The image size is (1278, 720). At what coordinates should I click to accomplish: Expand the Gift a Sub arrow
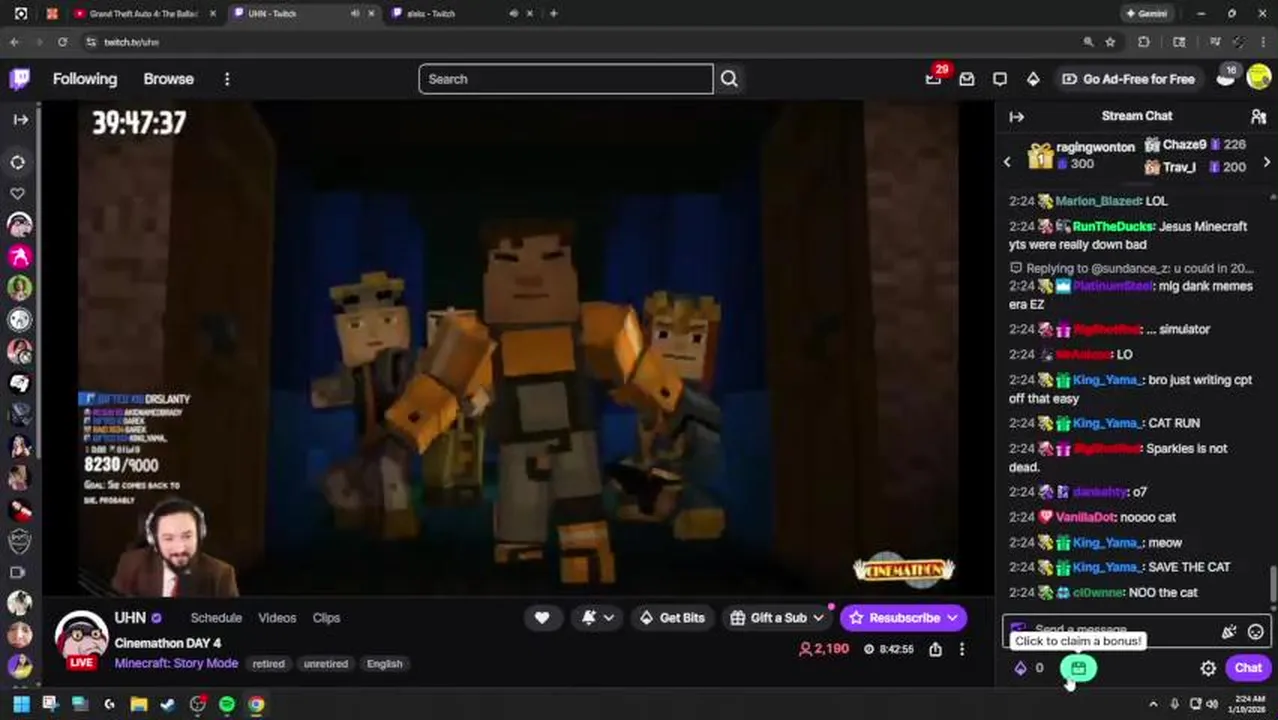(819, 618)
